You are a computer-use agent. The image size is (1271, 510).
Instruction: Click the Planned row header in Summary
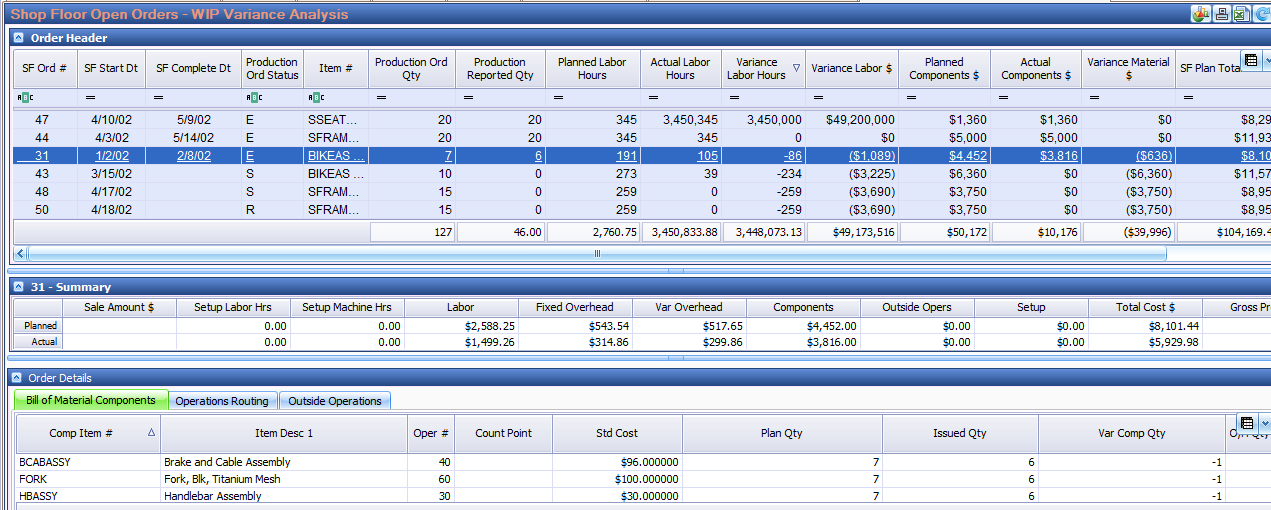click(40, 325)
